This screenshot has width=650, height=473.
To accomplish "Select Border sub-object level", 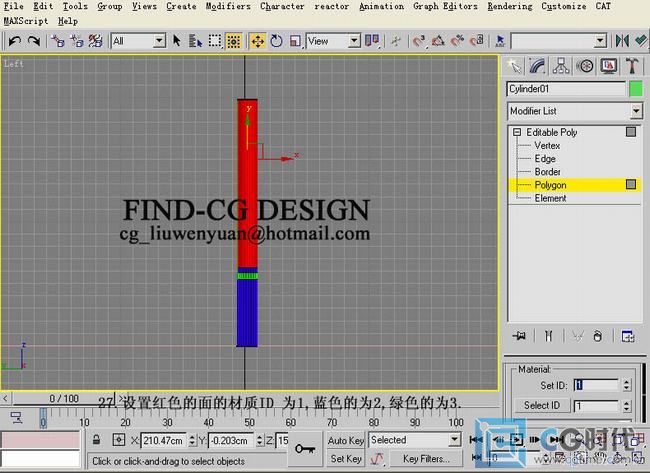I will 547,172.
